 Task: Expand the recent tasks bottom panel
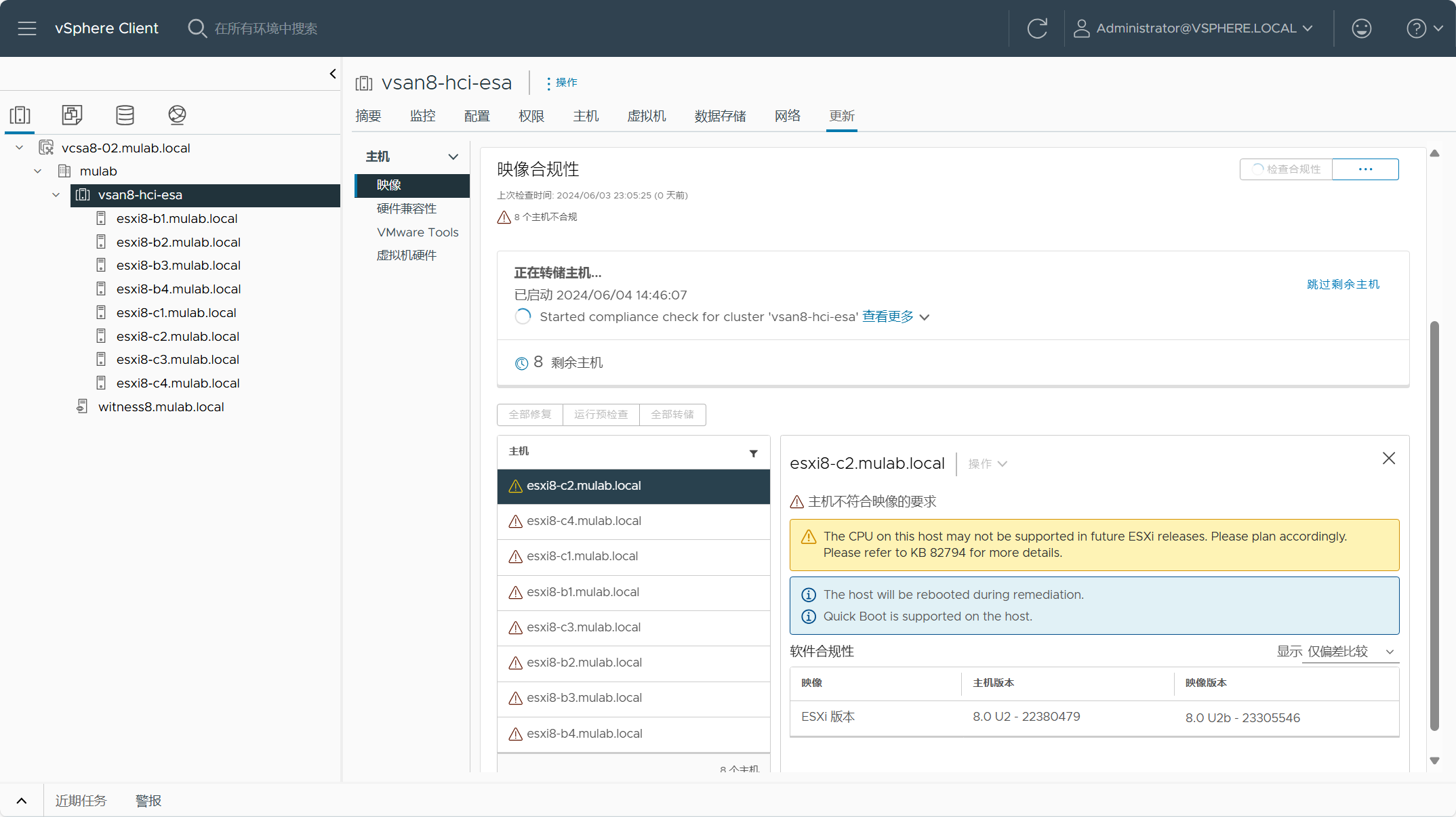pos(22,801)
